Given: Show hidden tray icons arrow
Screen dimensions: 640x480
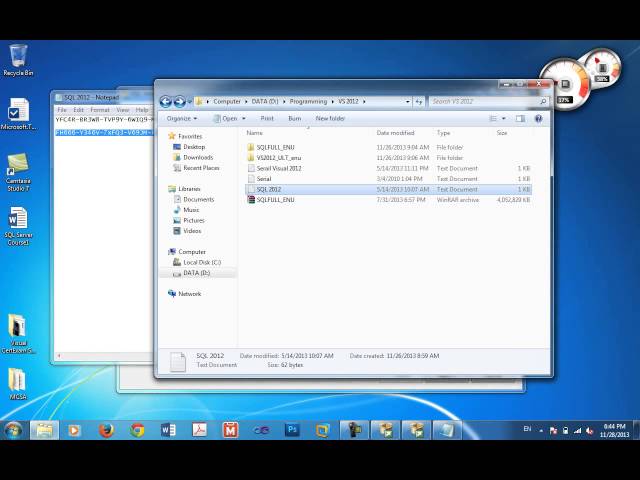Looking at the screenshot, I should (541, 431).
